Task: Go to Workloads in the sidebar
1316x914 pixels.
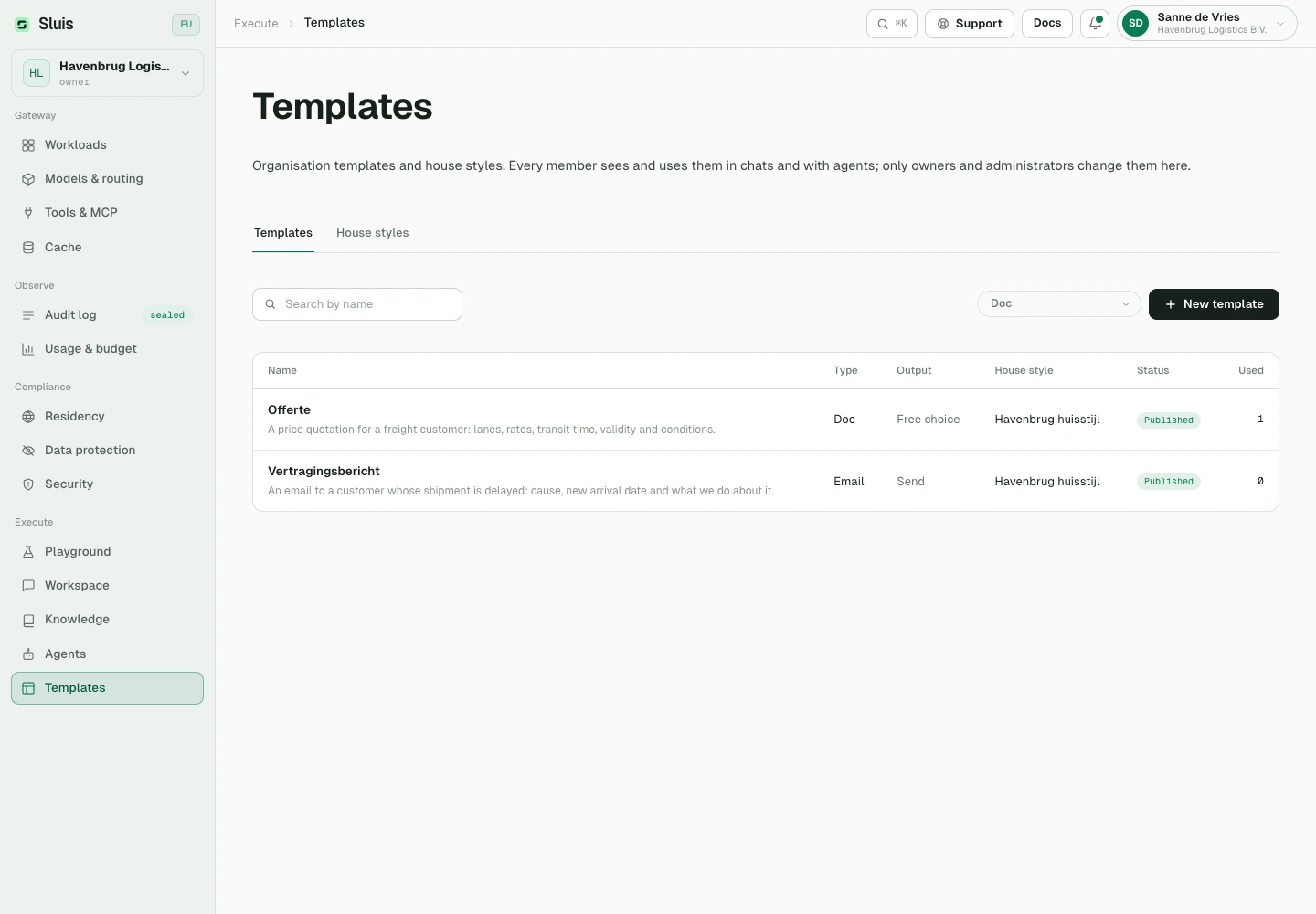Action: click(107, 145)
